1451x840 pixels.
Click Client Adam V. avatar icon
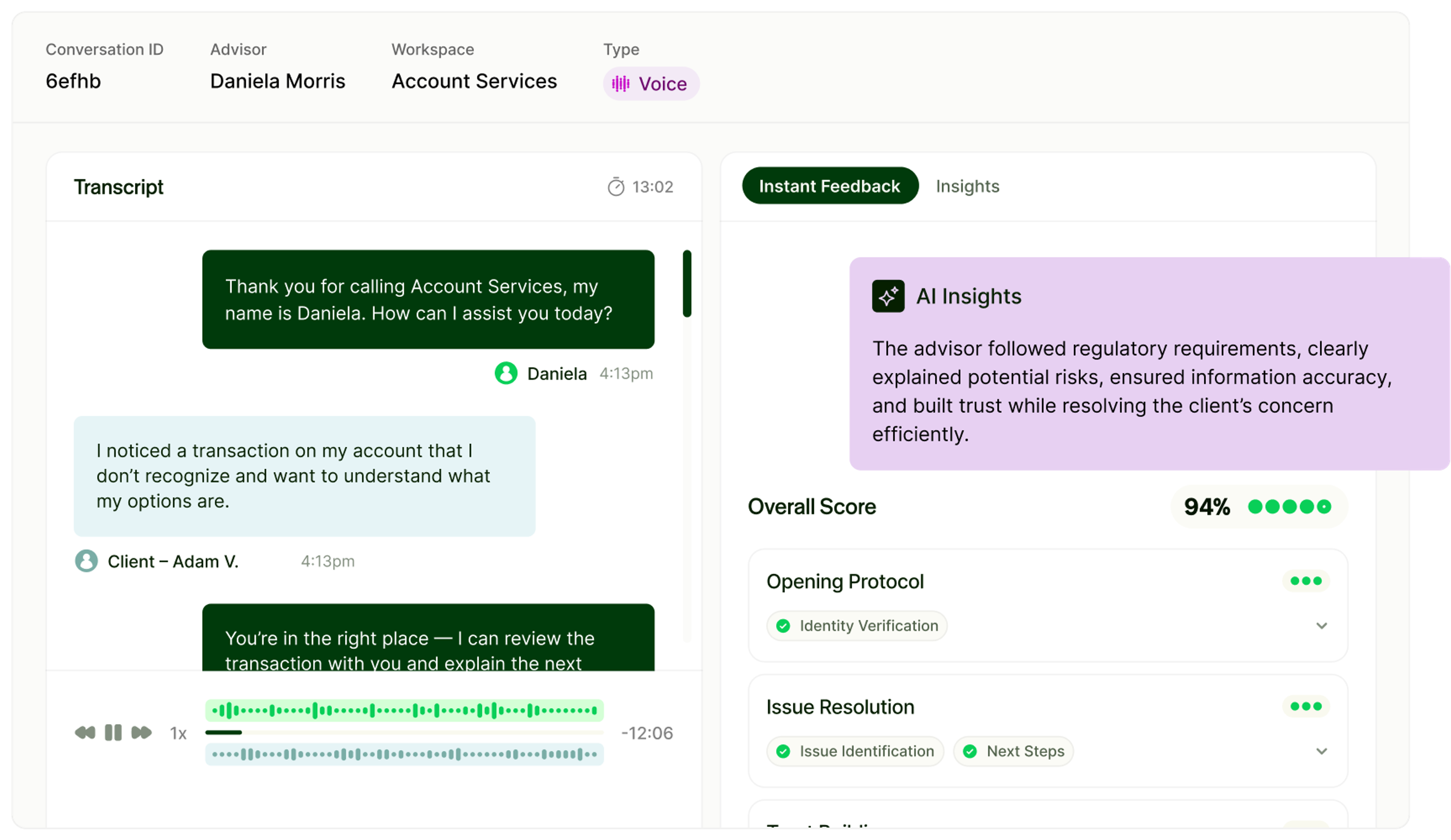pyautogui.click(x=87, y=561)
